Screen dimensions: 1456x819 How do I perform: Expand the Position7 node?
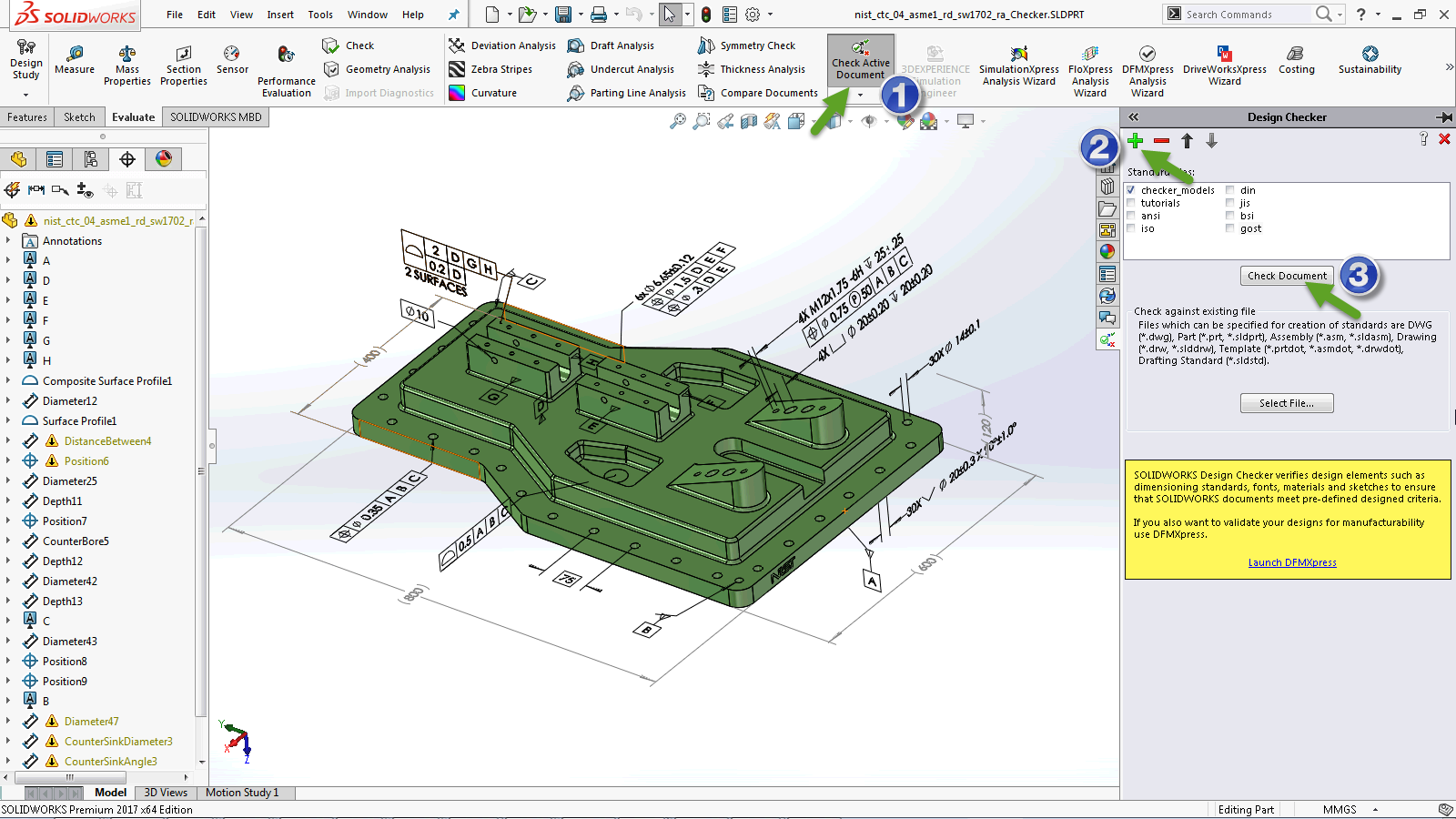(8, 521)
